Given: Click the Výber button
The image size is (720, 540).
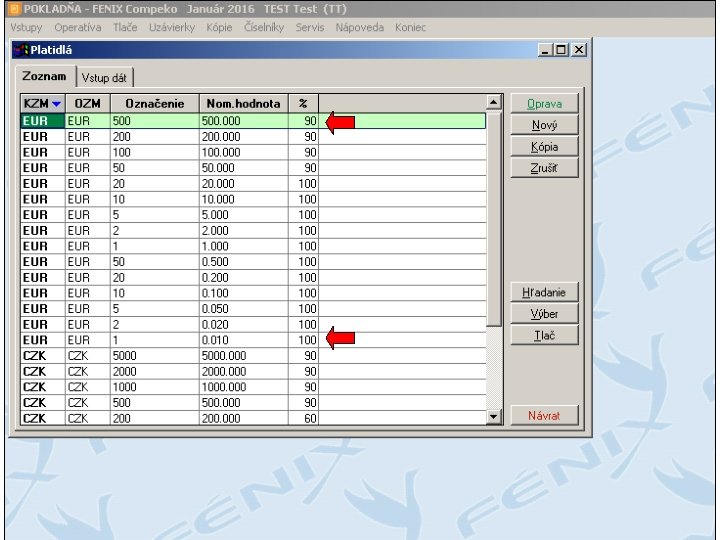Looking at the screenshot, I should tap(544, 314).
